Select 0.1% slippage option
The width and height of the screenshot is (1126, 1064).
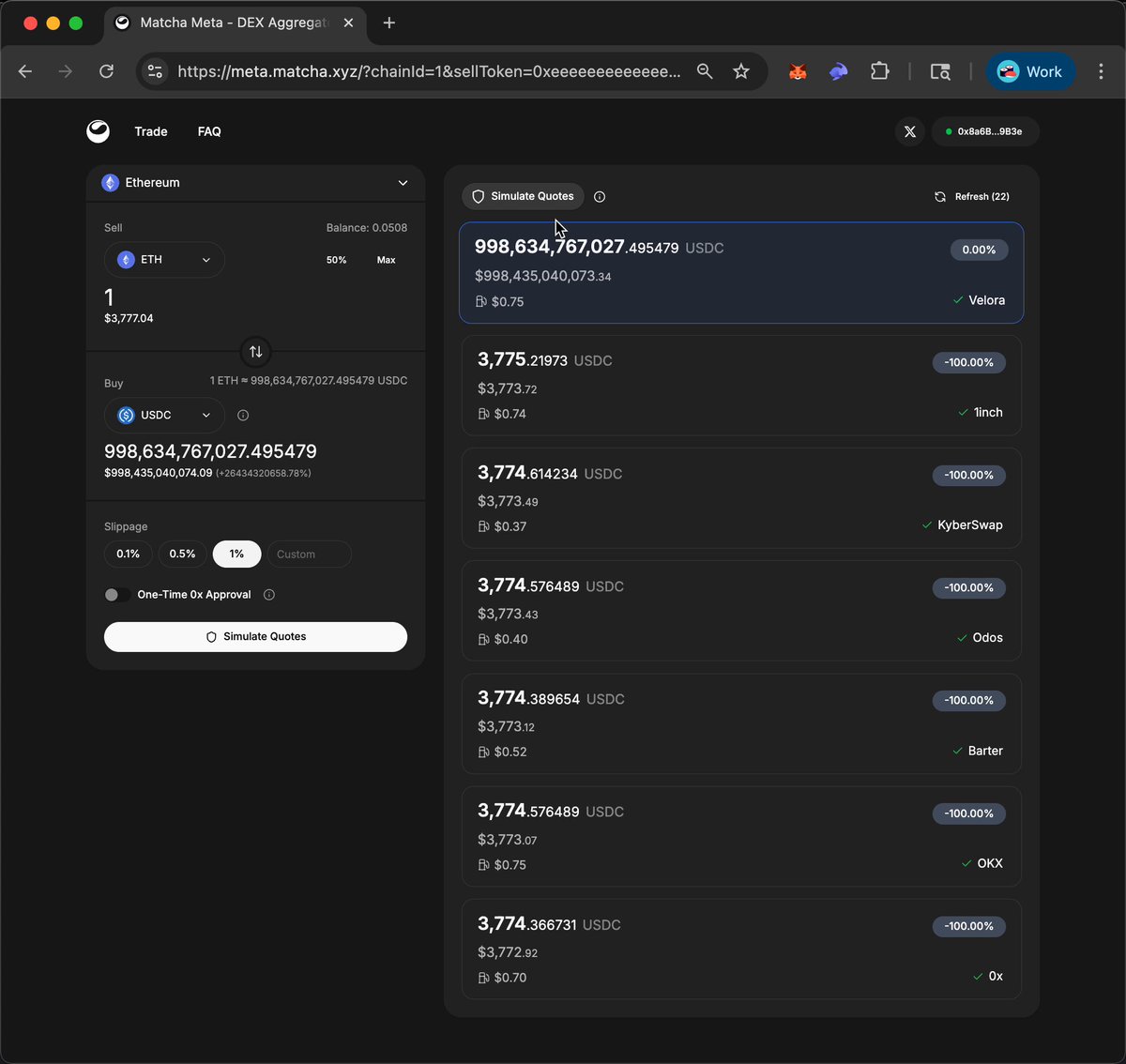pos(129,554)
